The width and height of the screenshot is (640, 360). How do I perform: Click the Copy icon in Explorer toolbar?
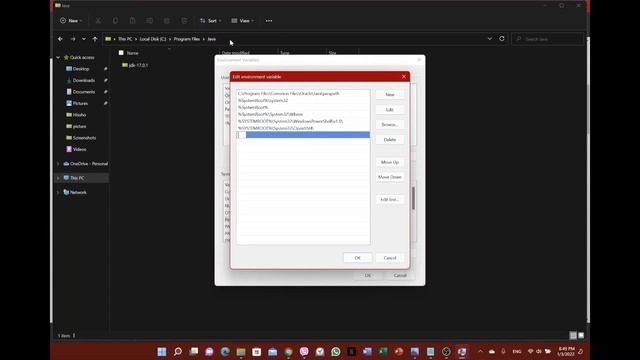point(116,21)
